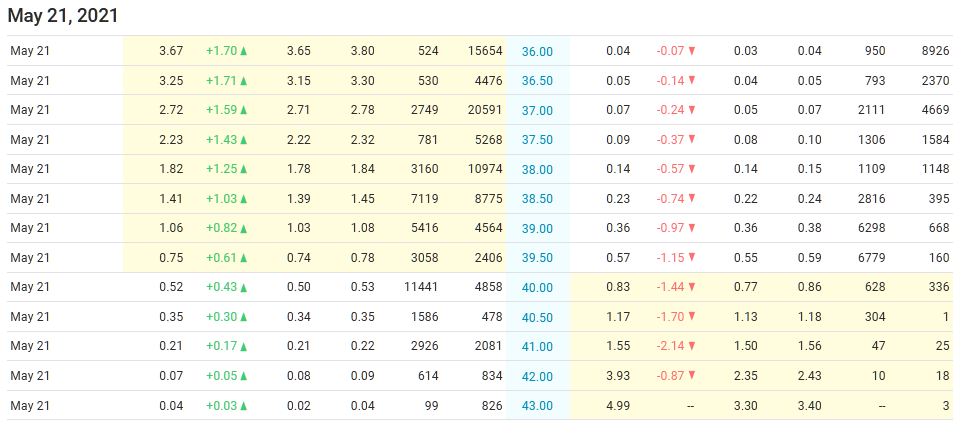Image resolution: width=962 pixels, height=431 pixels.
Task: Click the red down arrow beside -0.87
Action: (x=692, y=376)
